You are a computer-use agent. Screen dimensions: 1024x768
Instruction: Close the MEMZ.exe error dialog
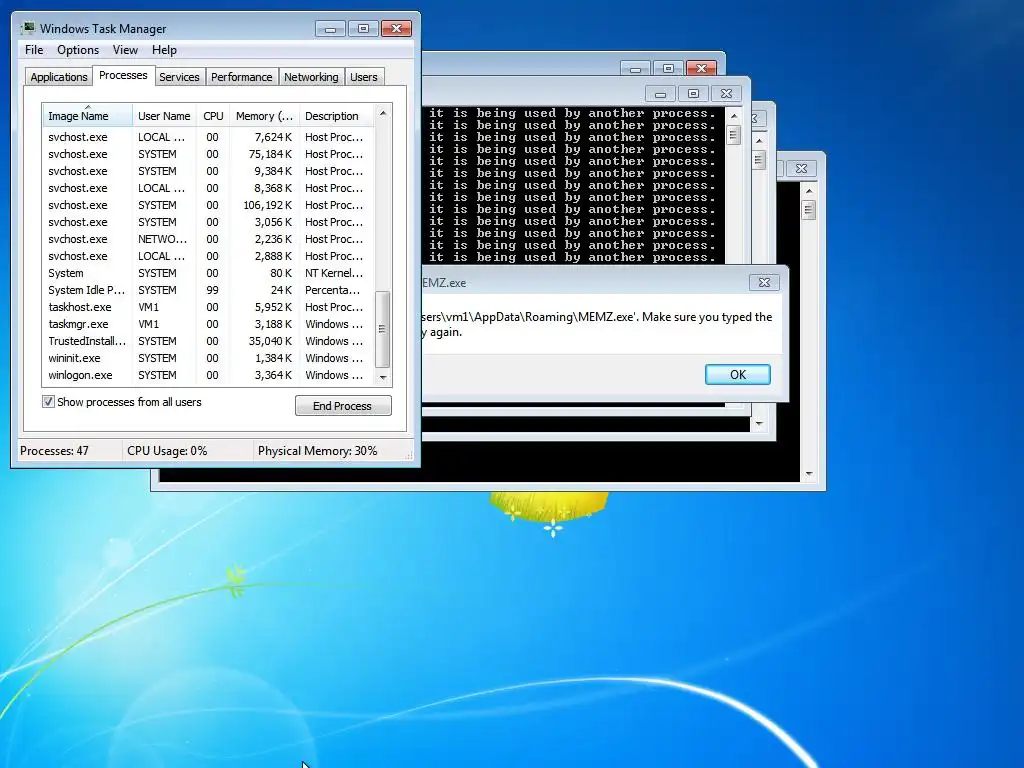[764, 282]
